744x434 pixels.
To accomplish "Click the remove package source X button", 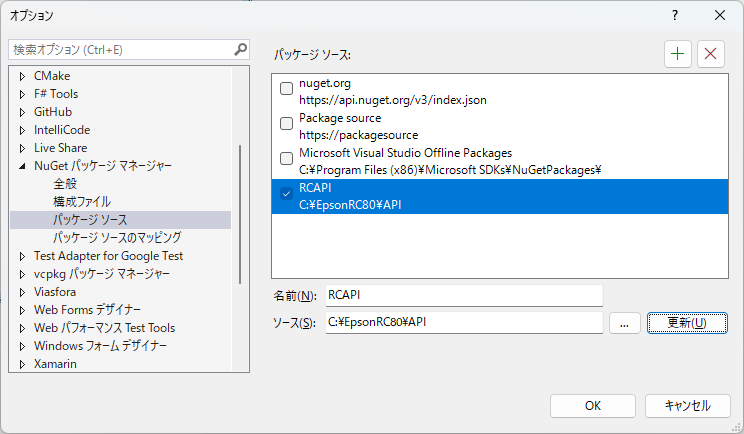I will (x=711, y=54).
